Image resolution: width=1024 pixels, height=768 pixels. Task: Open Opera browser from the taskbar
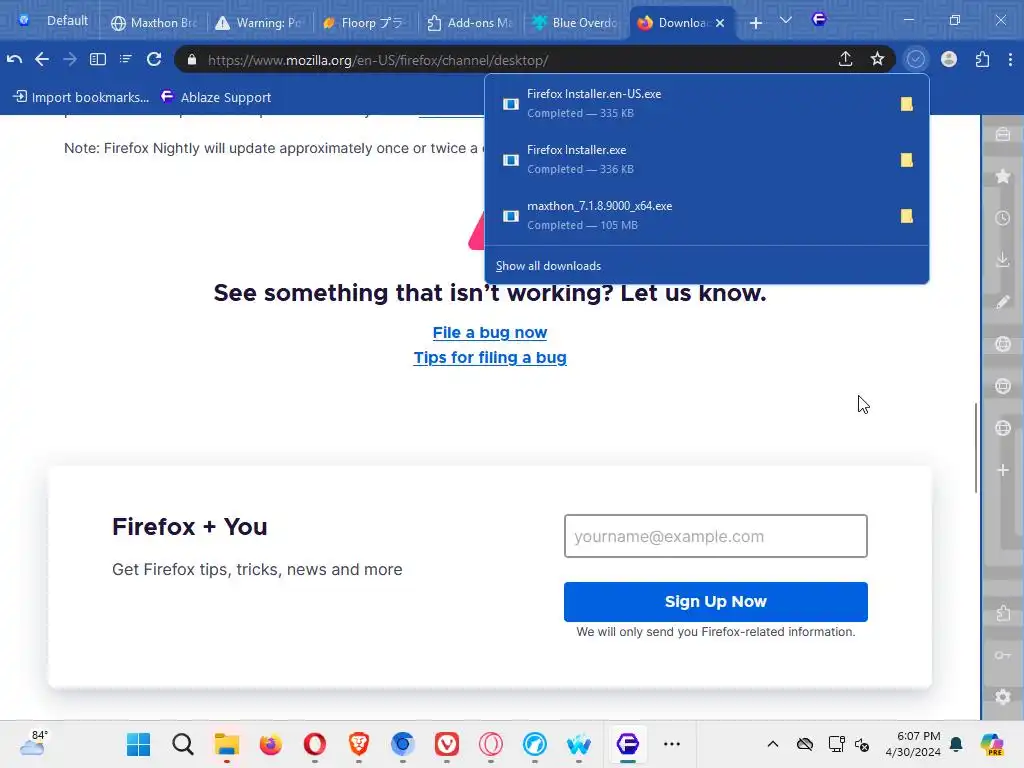click(315, 744)
